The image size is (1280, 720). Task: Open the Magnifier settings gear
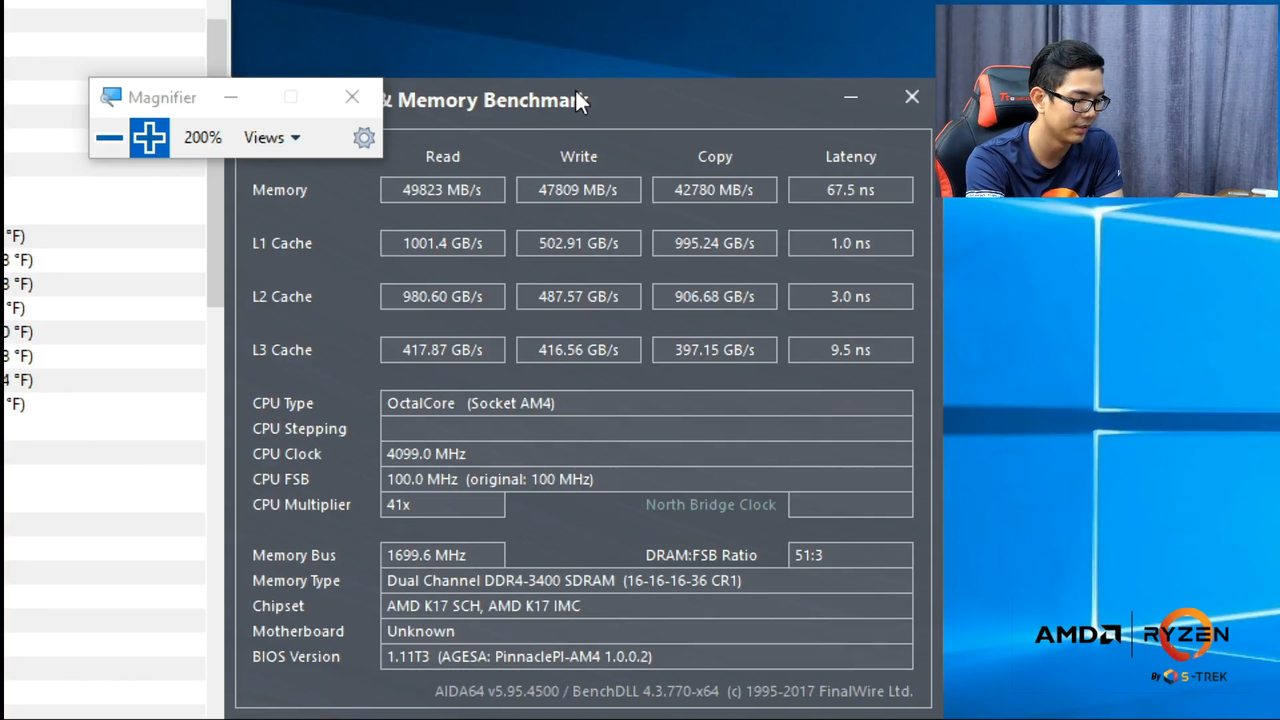363,137
